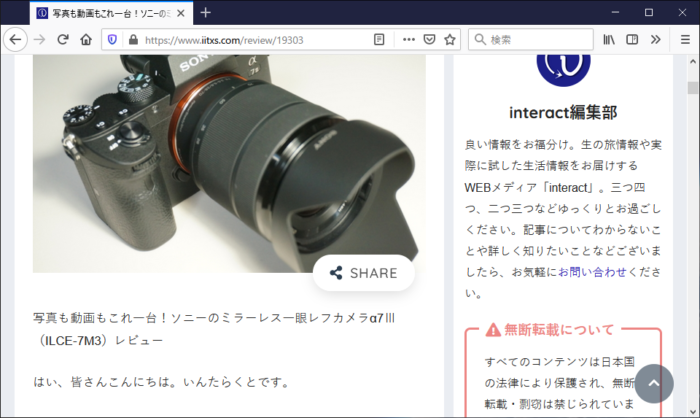This screenshot has width=700, height=418.
Task: Jump to top with round arrow button
Action: (x=654, y=384)
